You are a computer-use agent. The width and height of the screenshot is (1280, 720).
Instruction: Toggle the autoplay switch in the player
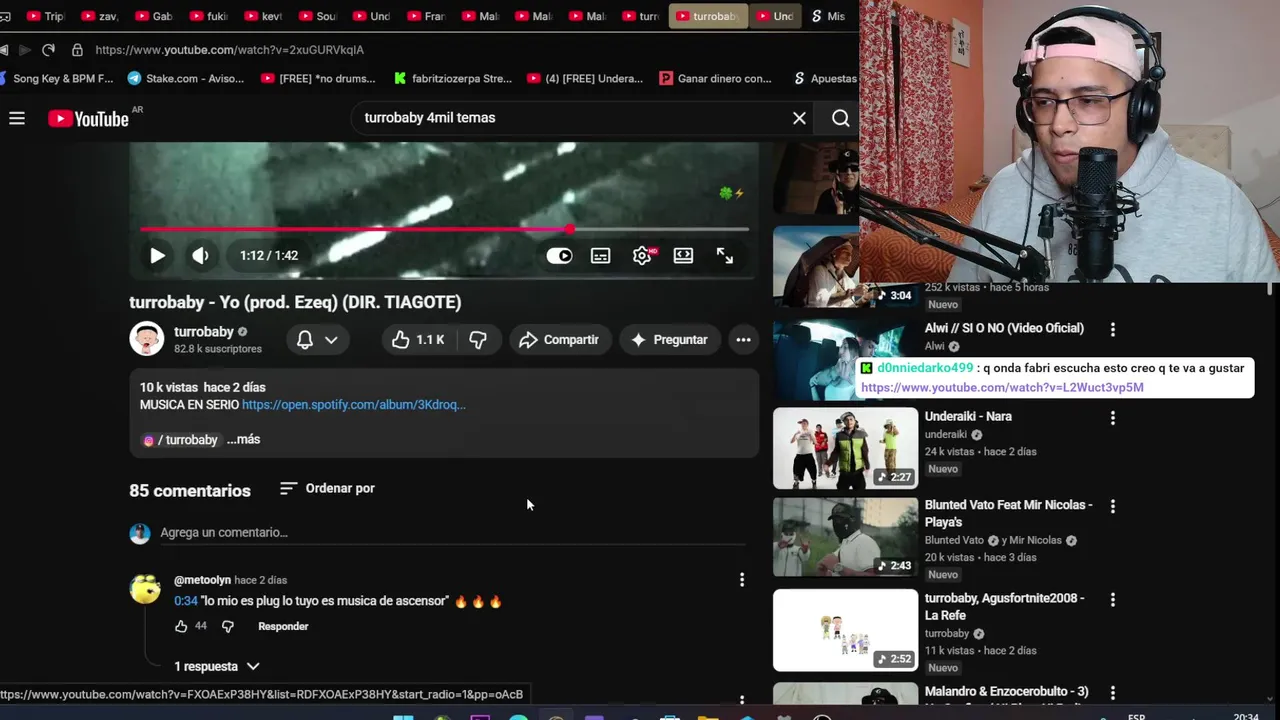pos(559,256)
